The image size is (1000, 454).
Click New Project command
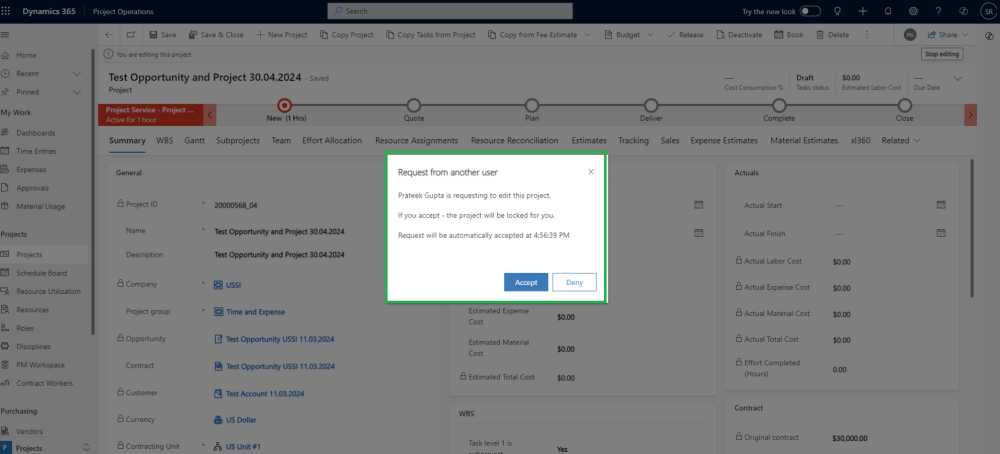pyautogui.click(x=281, y=34)
